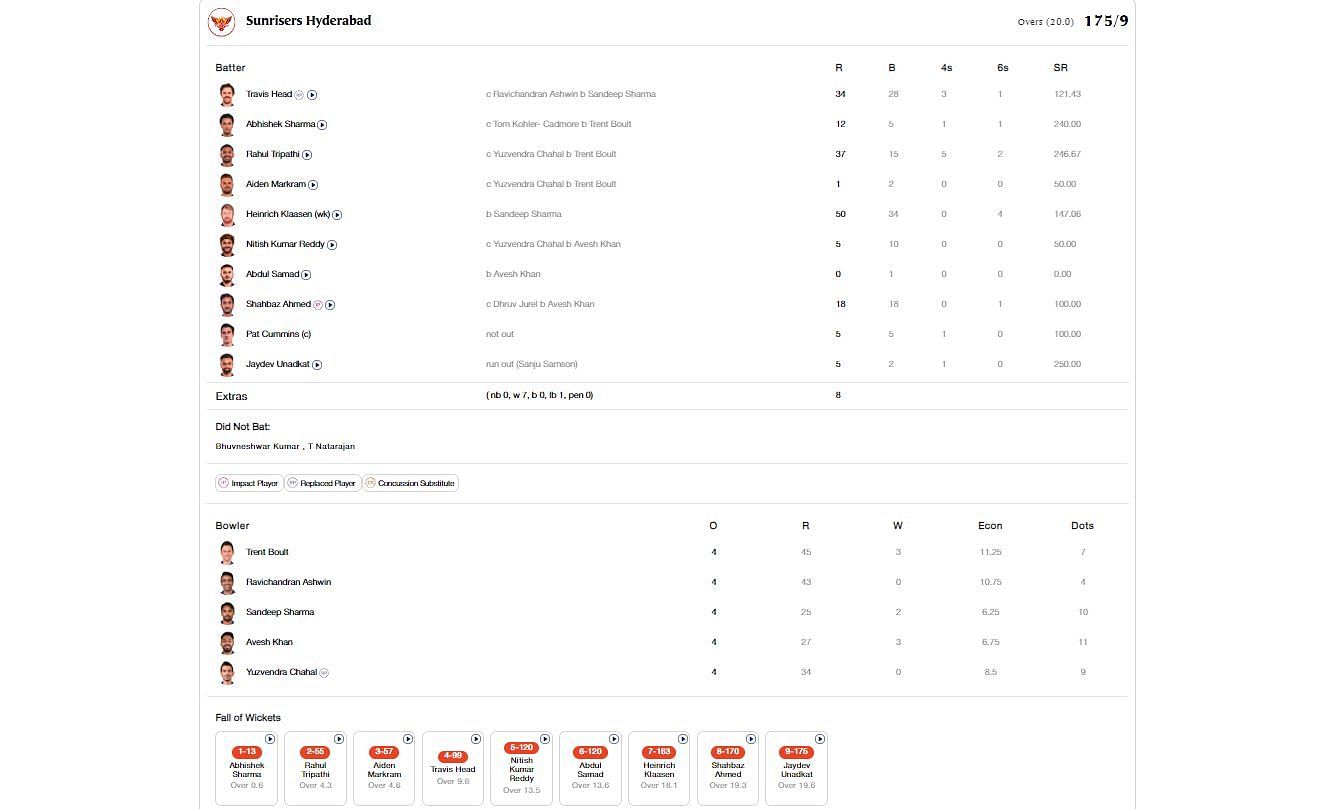
Task: Click the Dots column header
Action: [x=1082, y=526]
